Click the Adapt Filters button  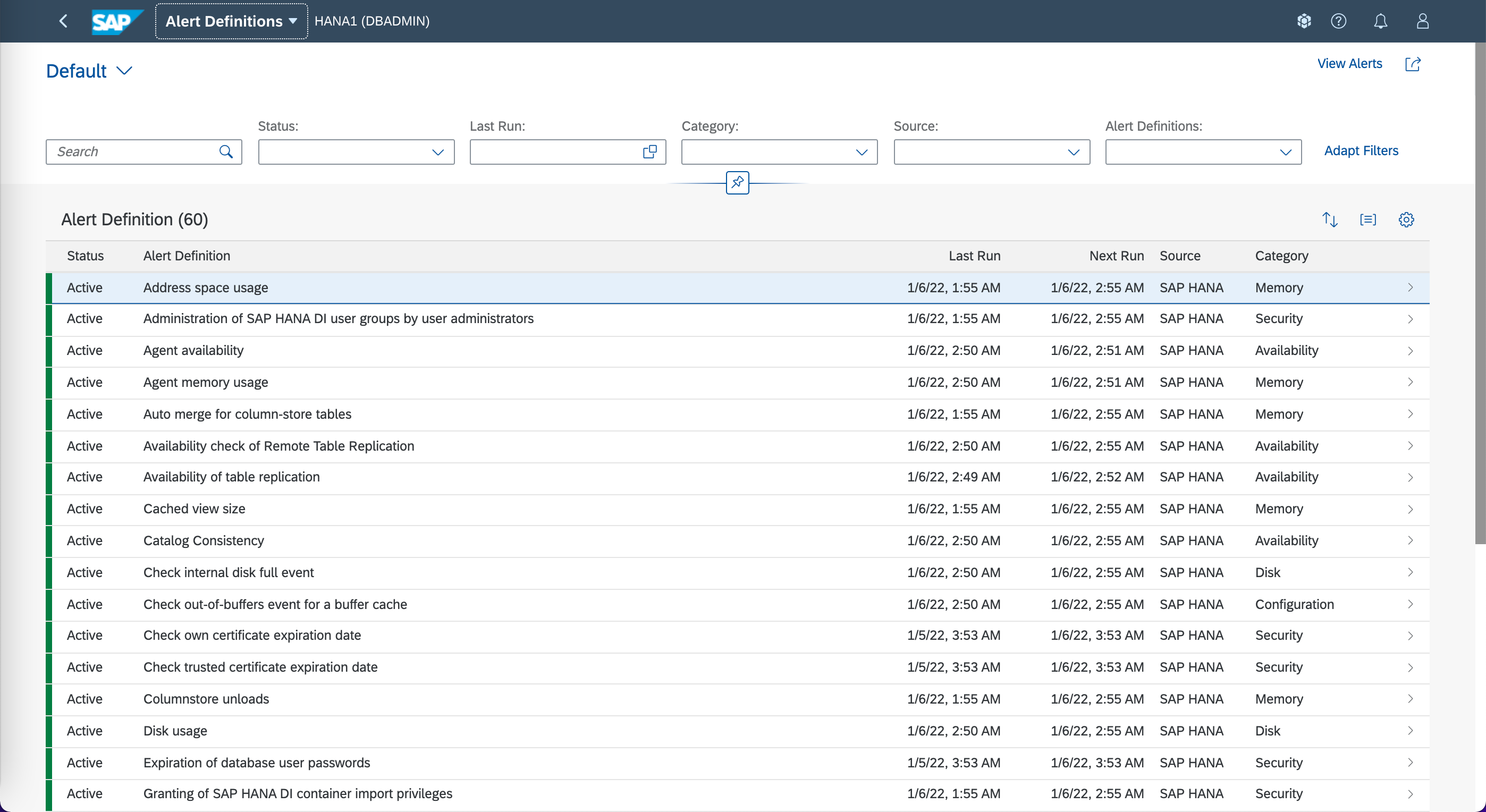pos(1361,151)
